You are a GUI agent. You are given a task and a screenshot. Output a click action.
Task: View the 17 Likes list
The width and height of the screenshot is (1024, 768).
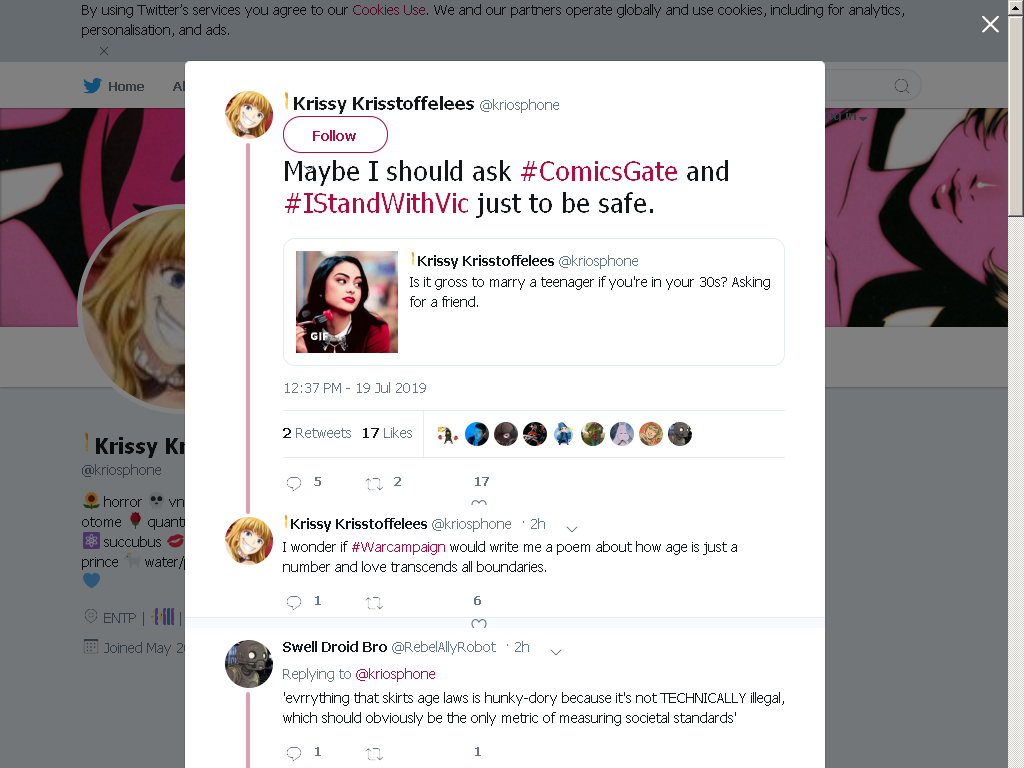pos(387,433)
